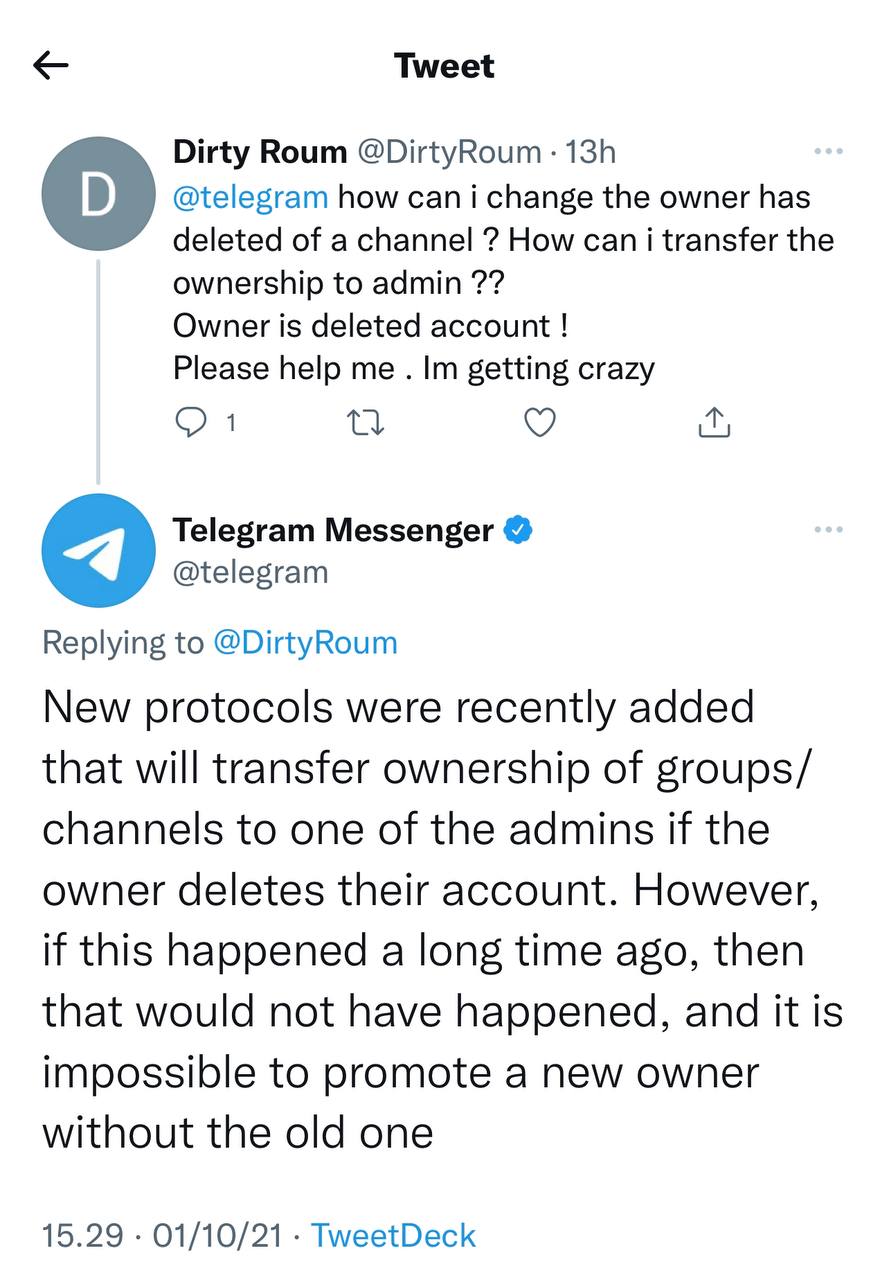Click the @telegram mention in the tweet
Viewport: 889px width, 1280px height.
[x=250, y=196]
